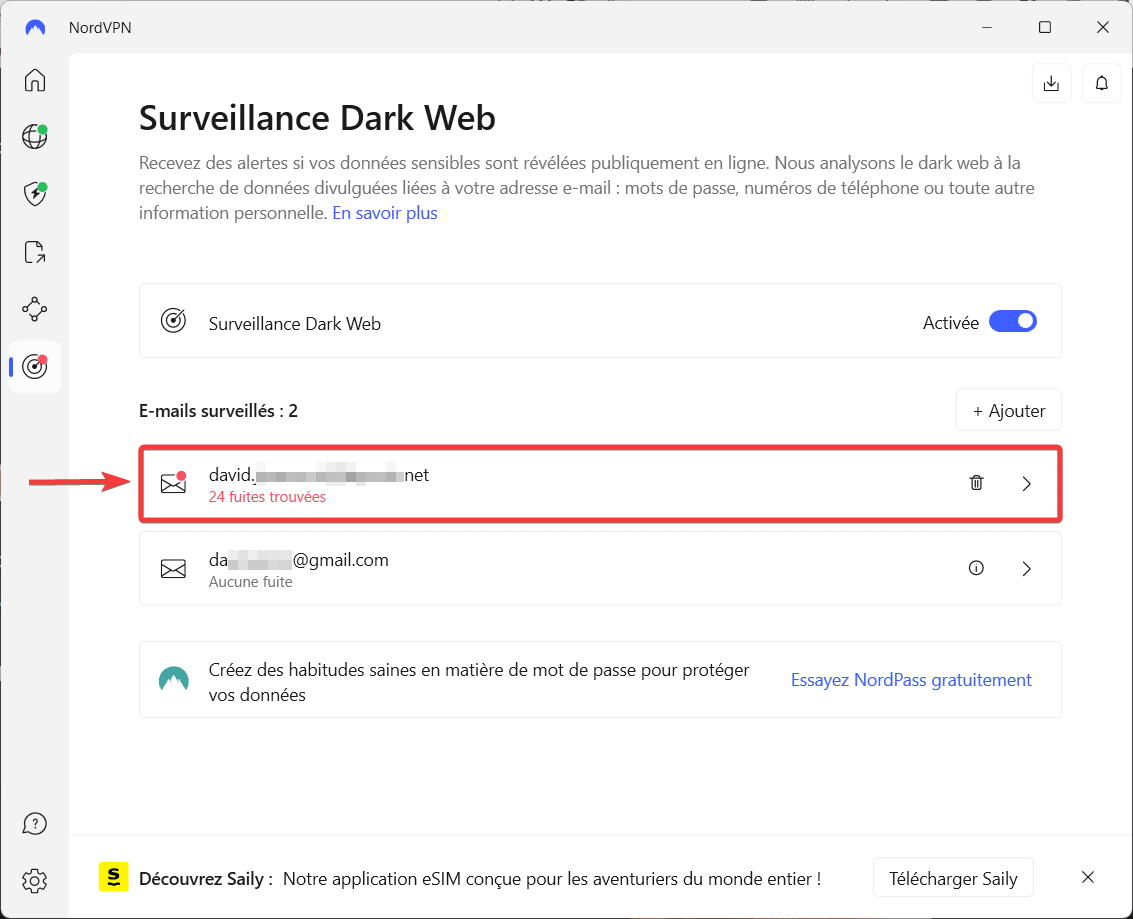Click Essayez NordPass gratuitement link

[x=911, y=680]
